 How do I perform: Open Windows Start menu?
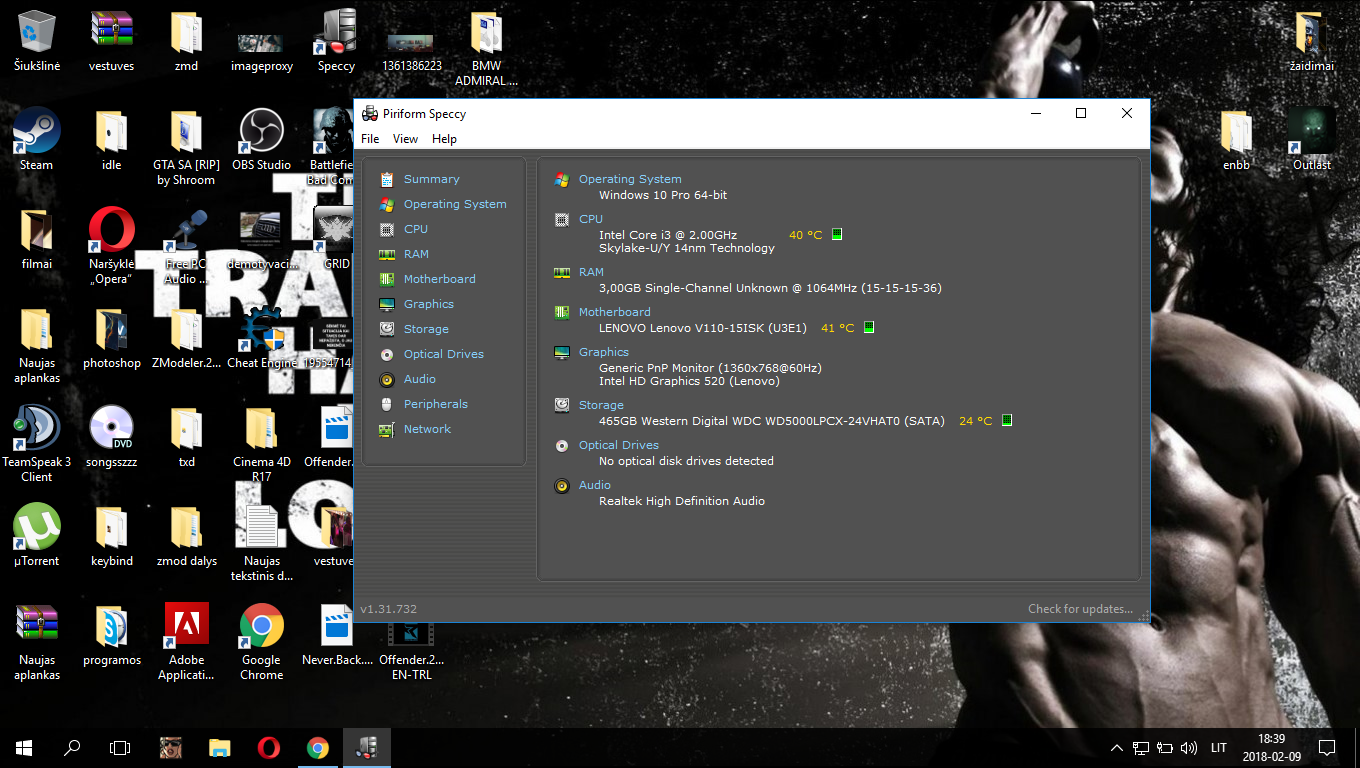24,748
